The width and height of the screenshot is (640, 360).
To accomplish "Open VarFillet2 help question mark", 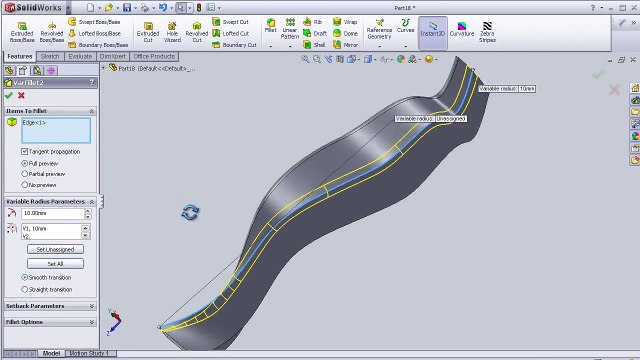I will click(x=91, y=82).
